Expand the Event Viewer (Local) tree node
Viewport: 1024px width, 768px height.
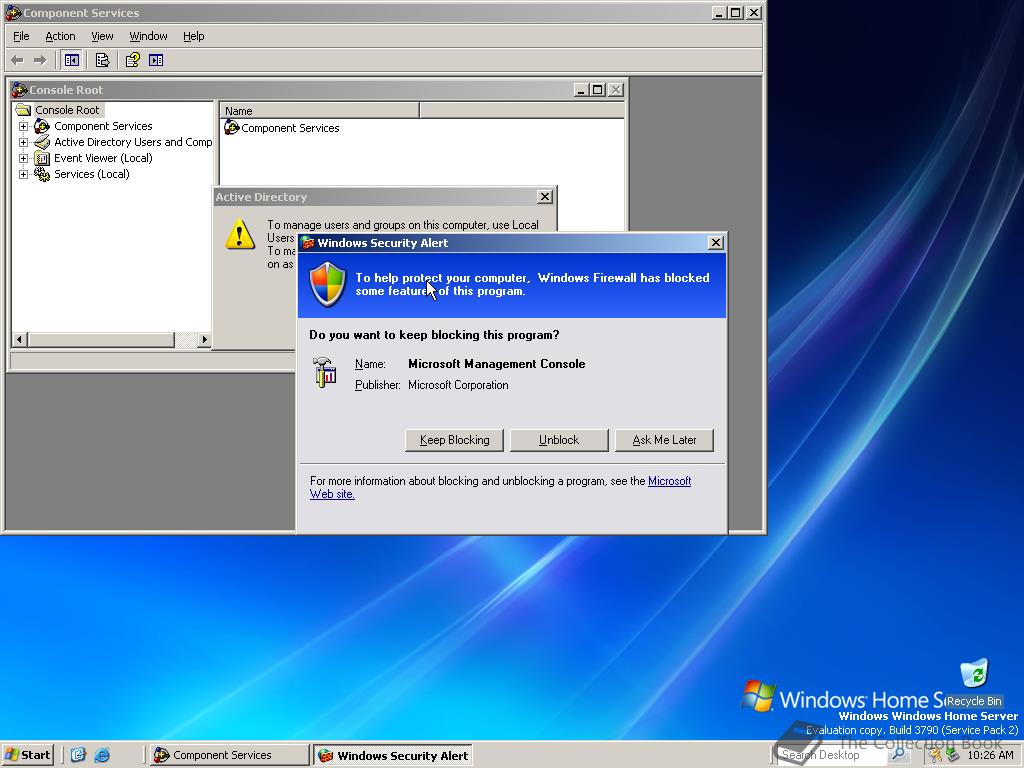coord(24,159)
